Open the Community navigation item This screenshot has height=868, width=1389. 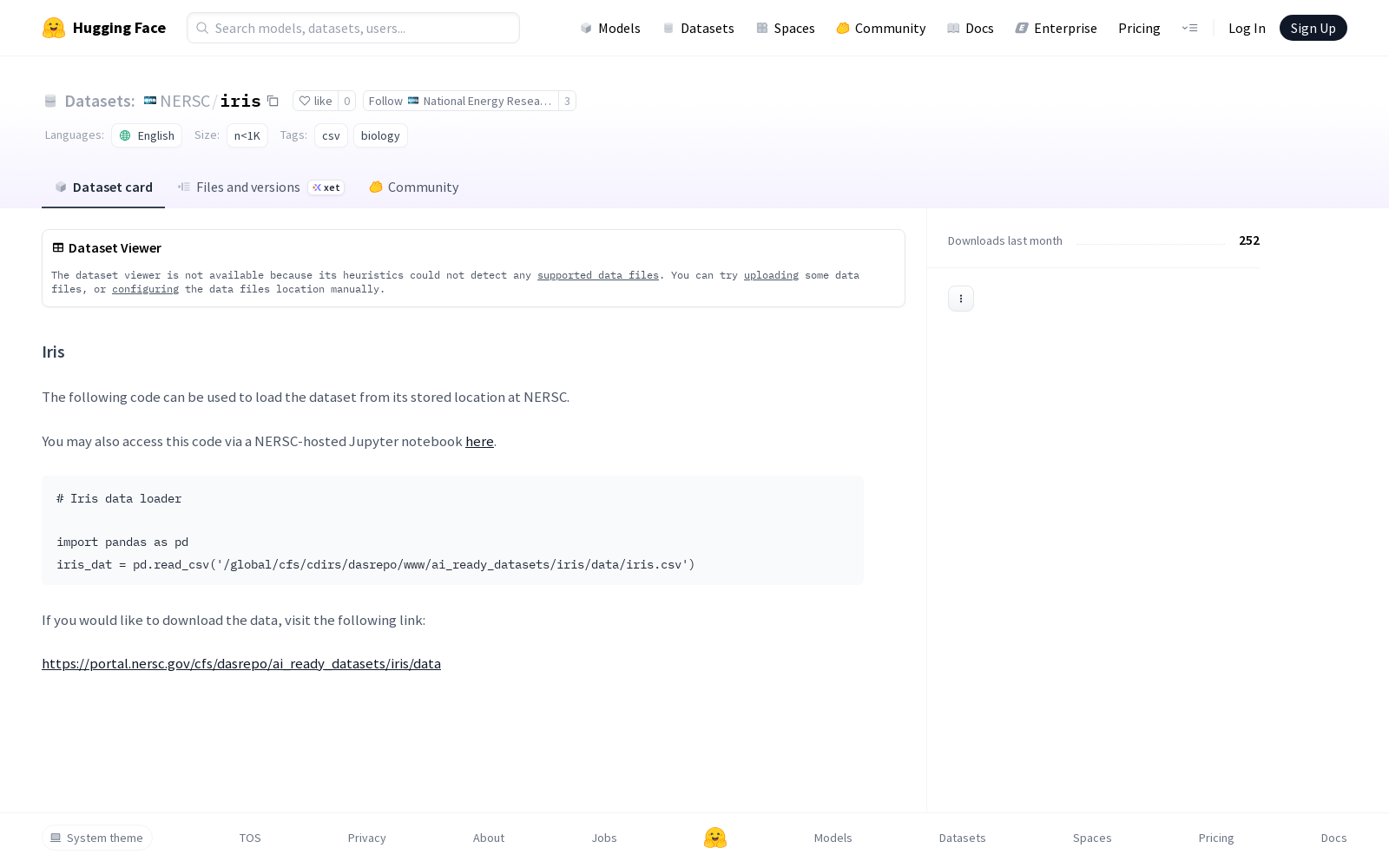pos(881,28)
